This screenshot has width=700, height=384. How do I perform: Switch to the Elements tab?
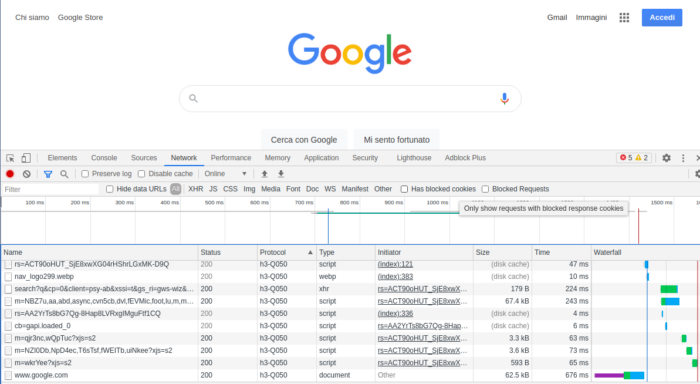[x=62, y=158]
